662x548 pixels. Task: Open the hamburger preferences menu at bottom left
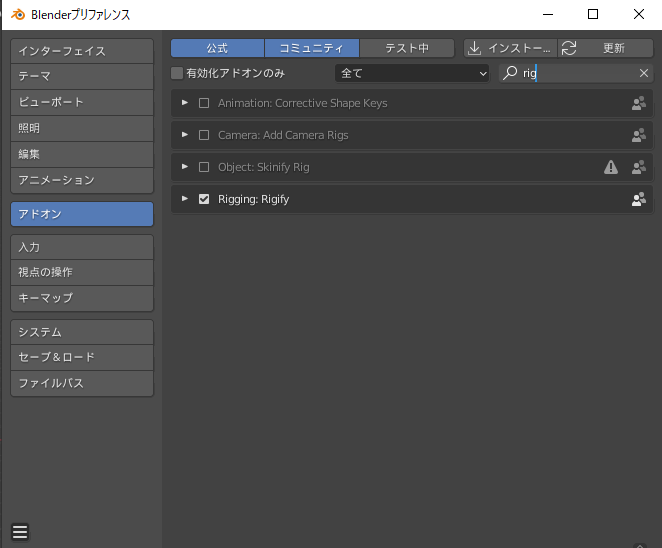coord(20,532)
